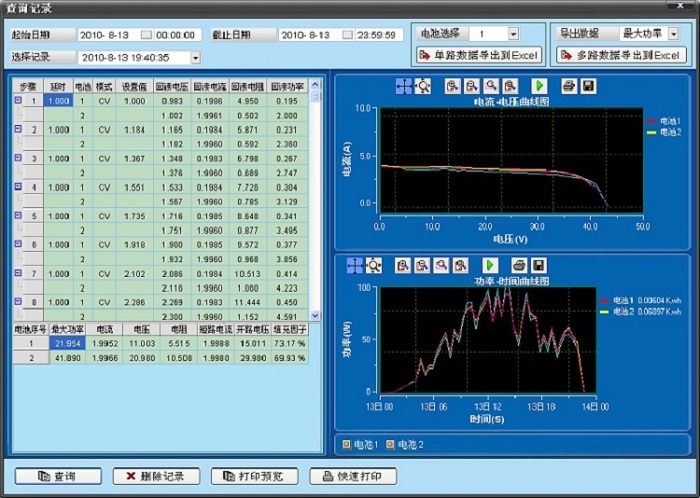Click the 删除记录 button

coord(155,476)
